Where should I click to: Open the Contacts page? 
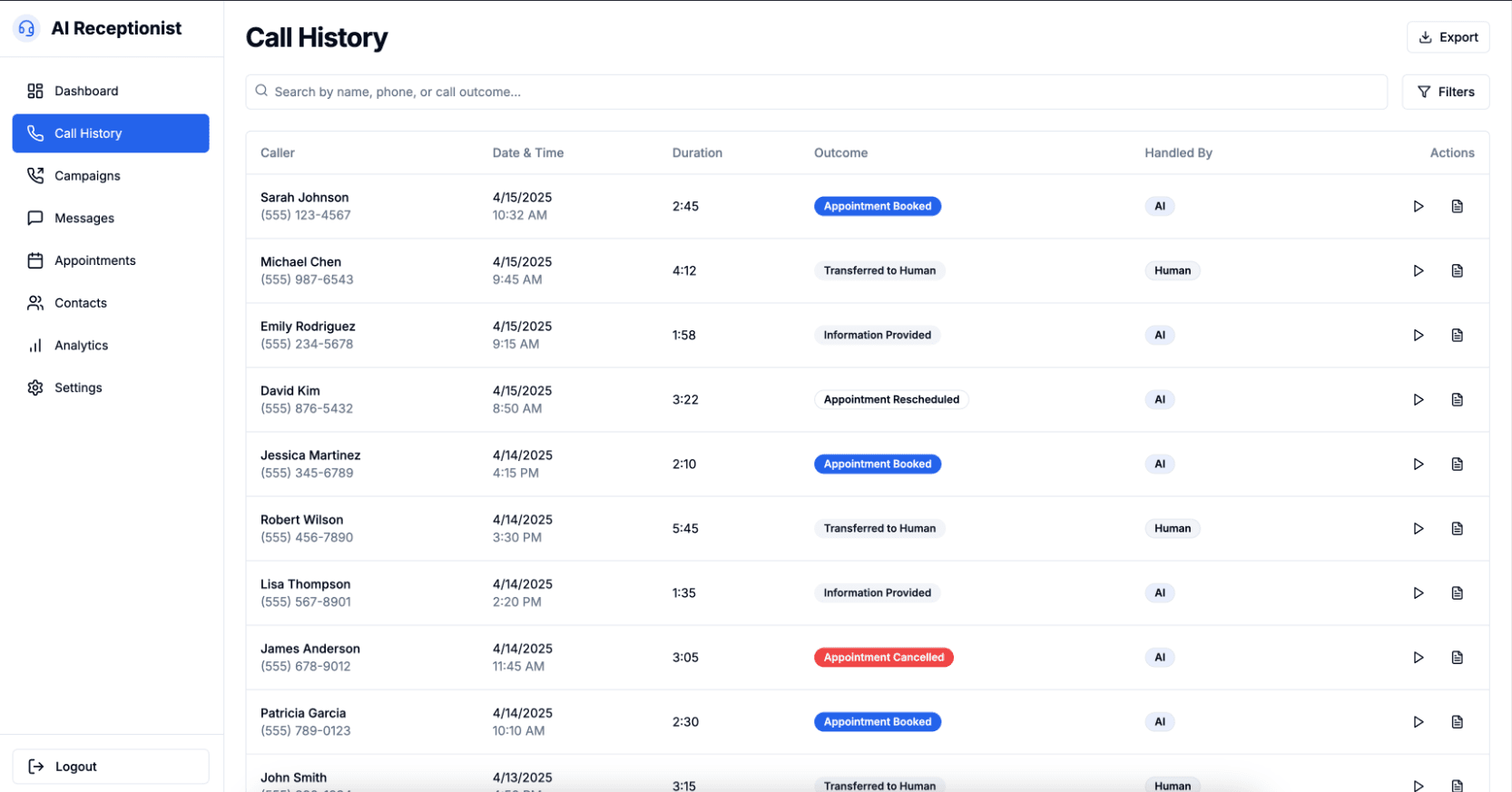pyautogui.click(x=111, y=303)
